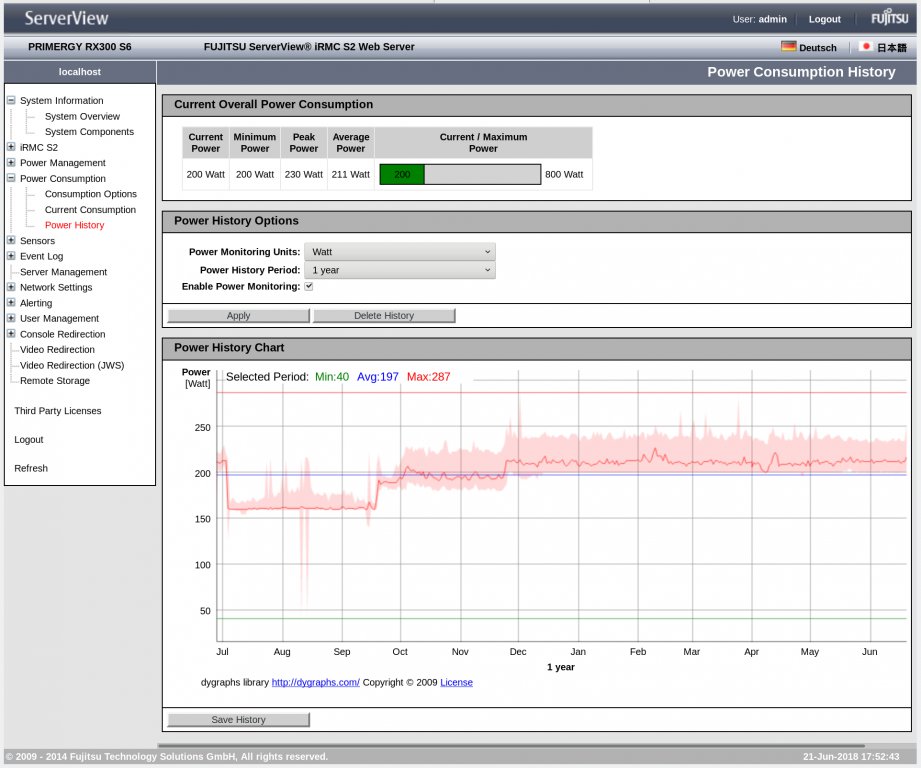Collapse the System Information tree node

pos(11,100)
